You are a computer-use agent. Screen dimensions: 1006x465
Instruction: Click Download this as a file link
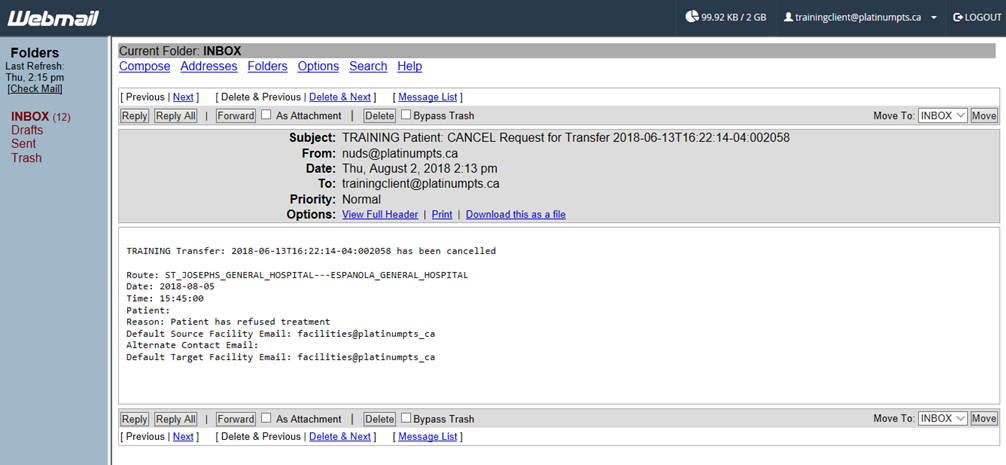click(515, 214)
